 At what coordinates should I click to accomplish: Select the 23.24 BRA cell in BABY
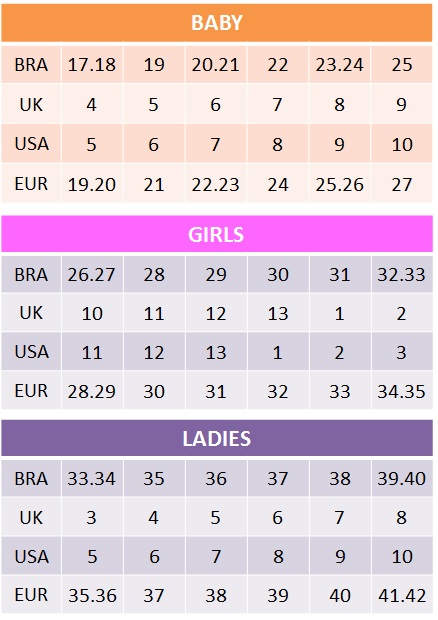click(x=340, y=64)
